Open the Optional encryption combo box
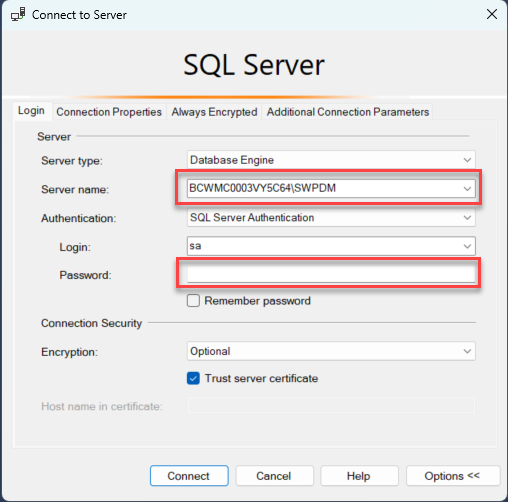Viewport: 508px width, 502px height. pyautogui.click(x=331, y=351)
